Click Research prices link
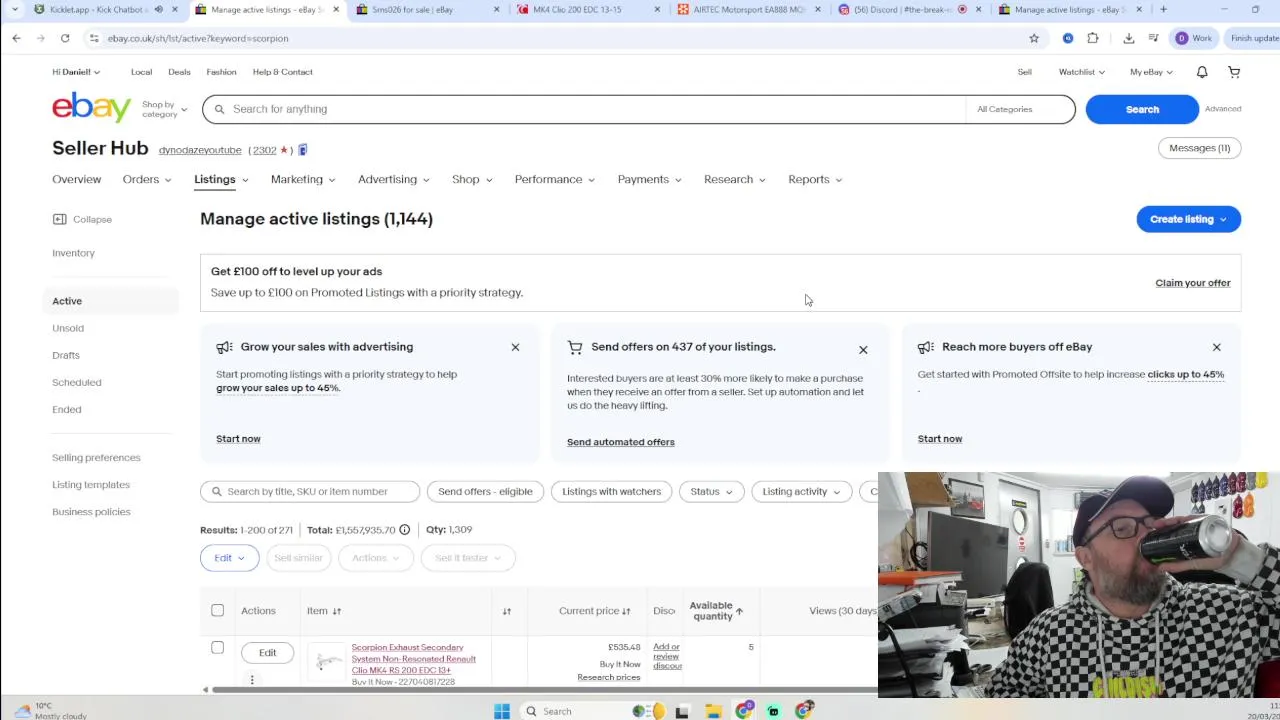This screenshot has height=720, width=1280. coord(608,678)
